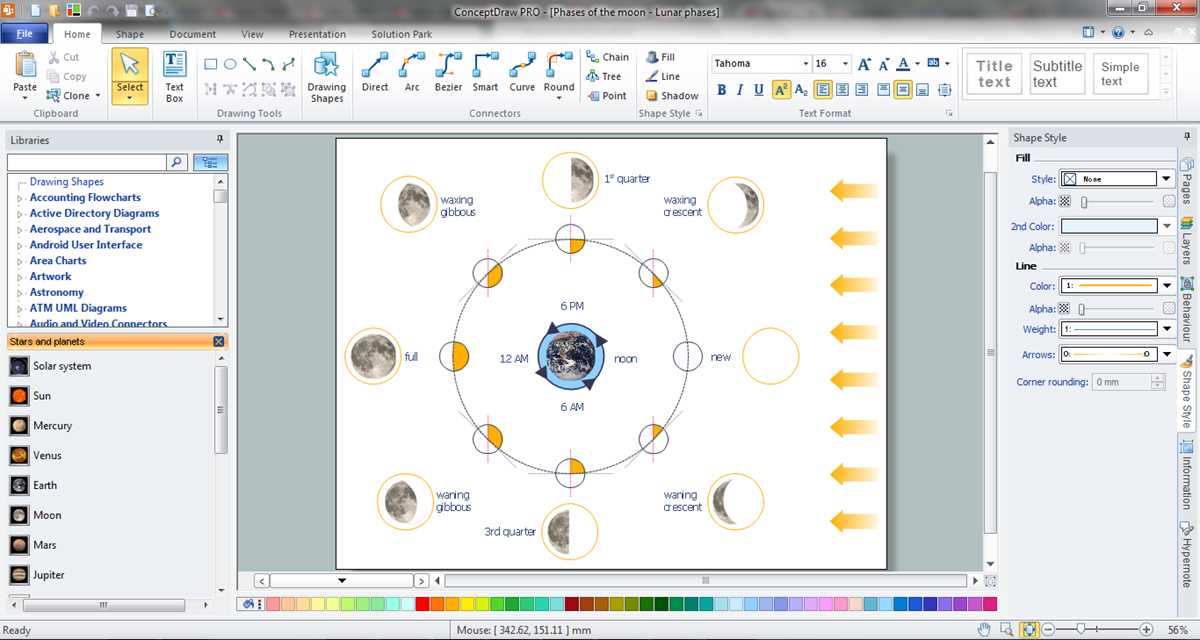1200x640 pixels.
Task: Switch to the Shape ribbon tab
Action: [129, 34]
